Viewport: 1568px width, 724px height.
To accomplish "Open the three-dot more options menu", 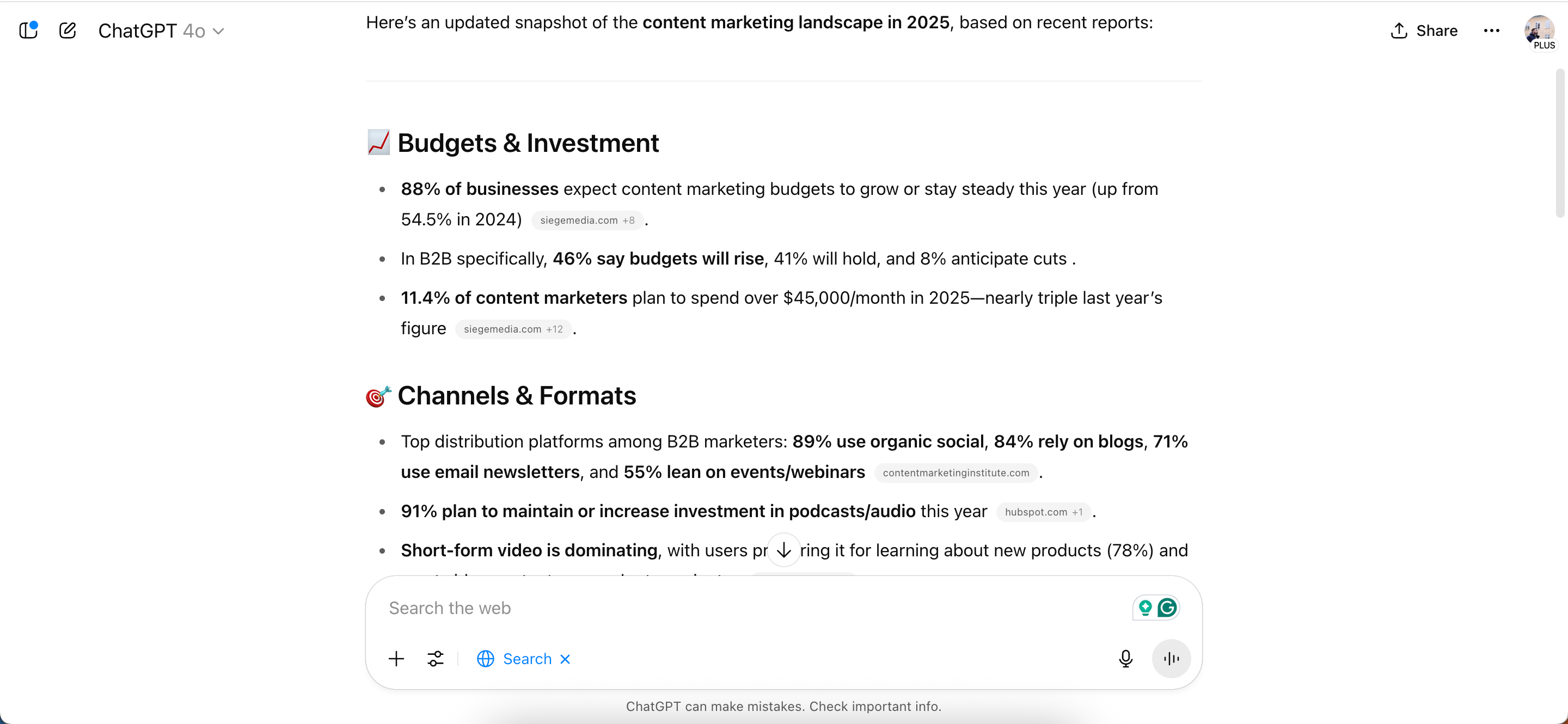I will 1491,30.
